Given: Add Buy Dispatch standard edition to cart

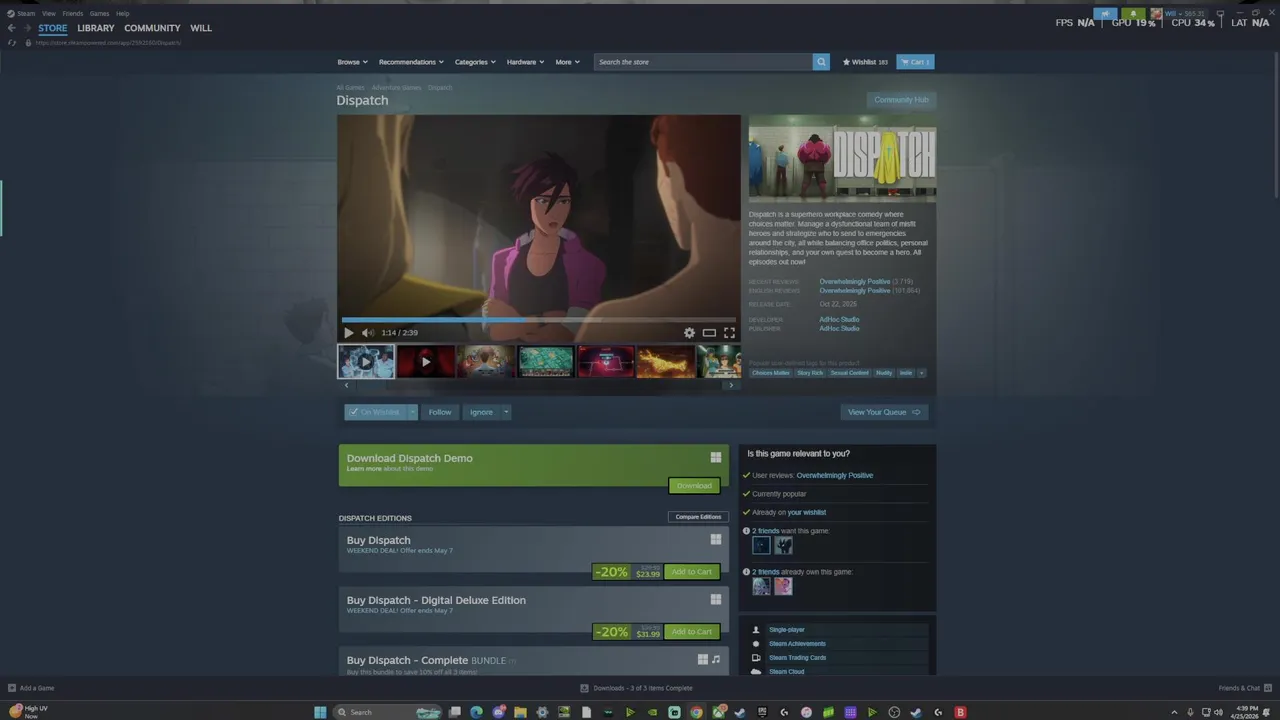Looking at the screenshot, I should [x=691, y=572].
